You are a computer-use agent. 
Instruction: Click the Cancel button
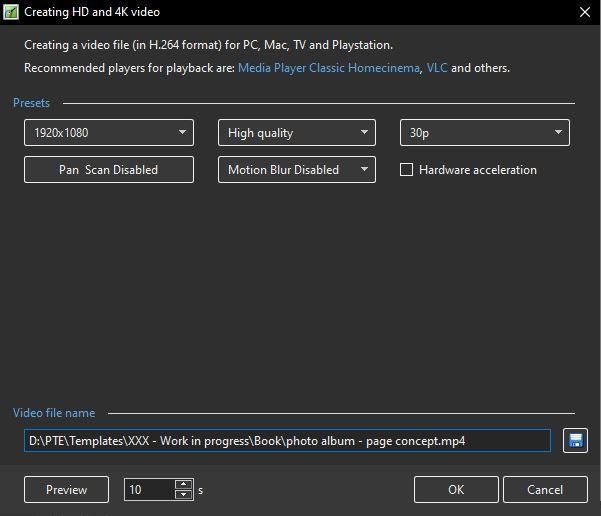pyautogui.click(x=545, y=490)
